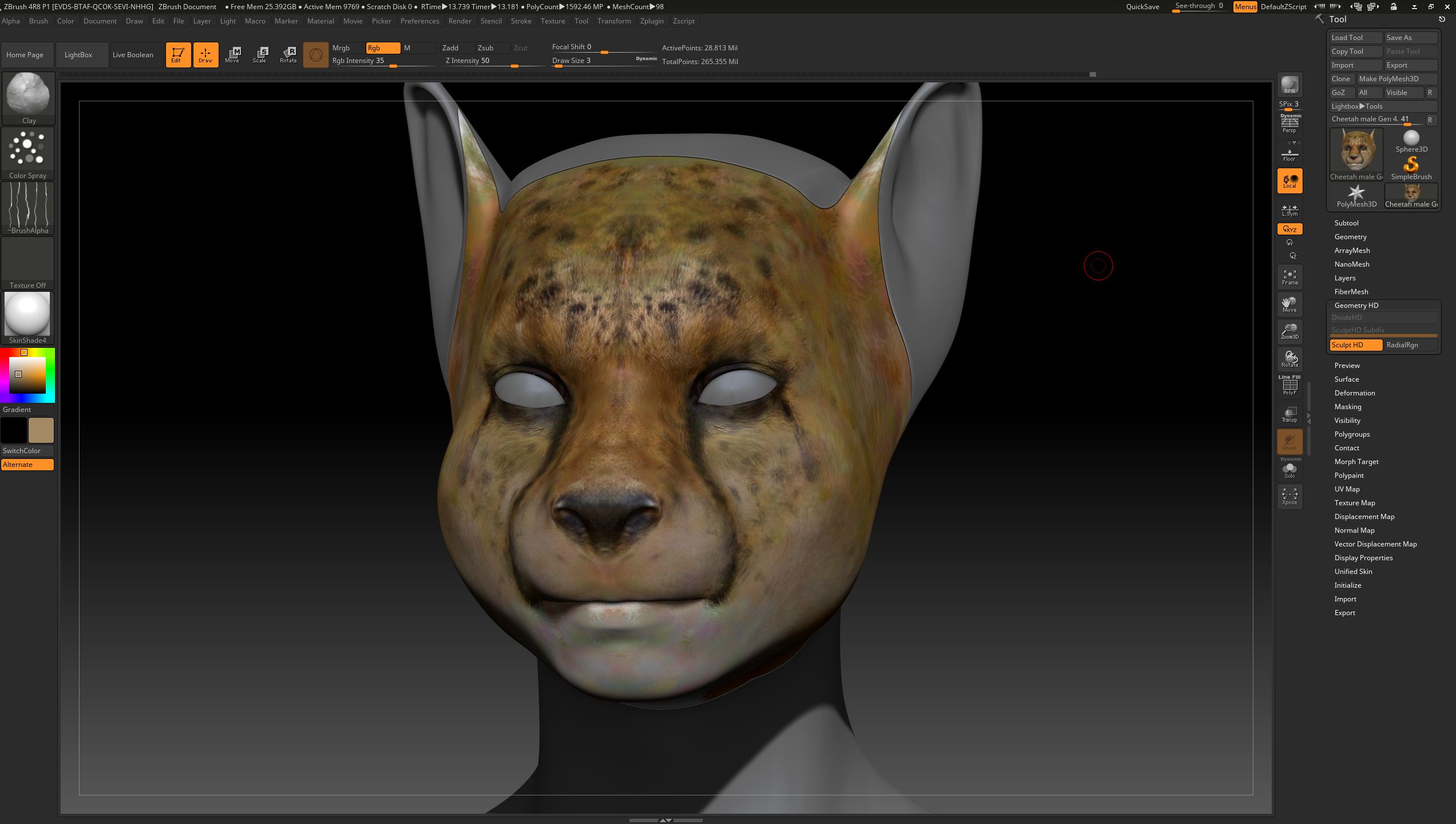Select the Zoom3D navigation icon
This screenshot has width=1456, height=824.
(1289, 331)
